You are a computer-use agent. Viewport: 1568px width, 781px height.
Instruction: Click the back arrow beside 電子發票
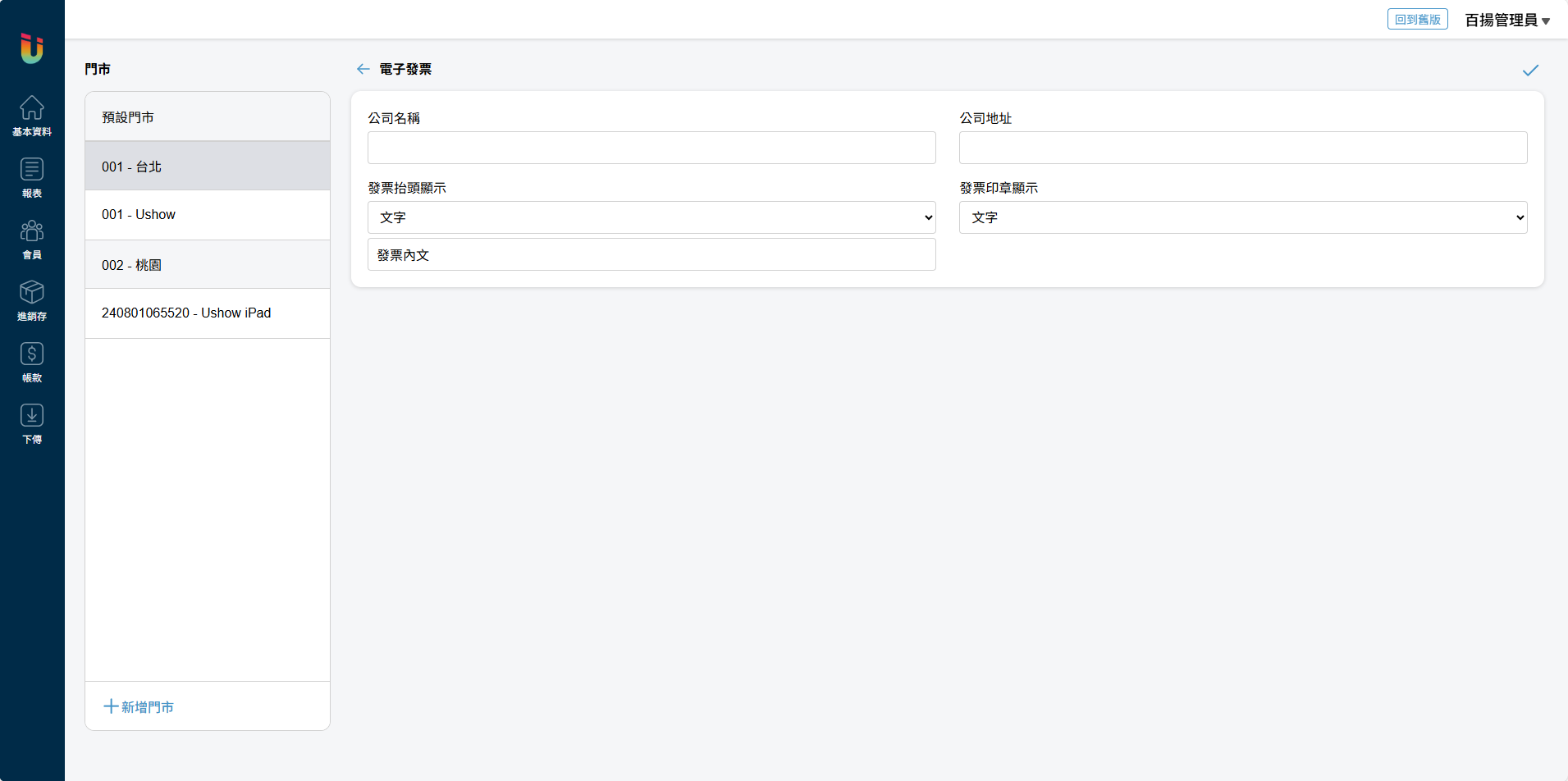(x=363, y=69)
